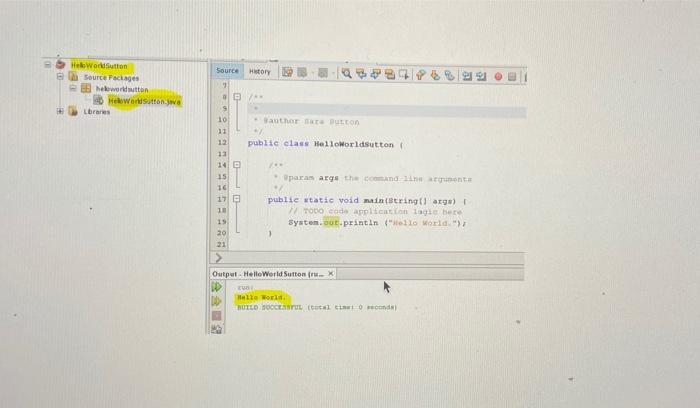Screen dimensions: 700x408
Task: Click the Back navigation icon in editor toolbar
Action: [x=302, y=73]
